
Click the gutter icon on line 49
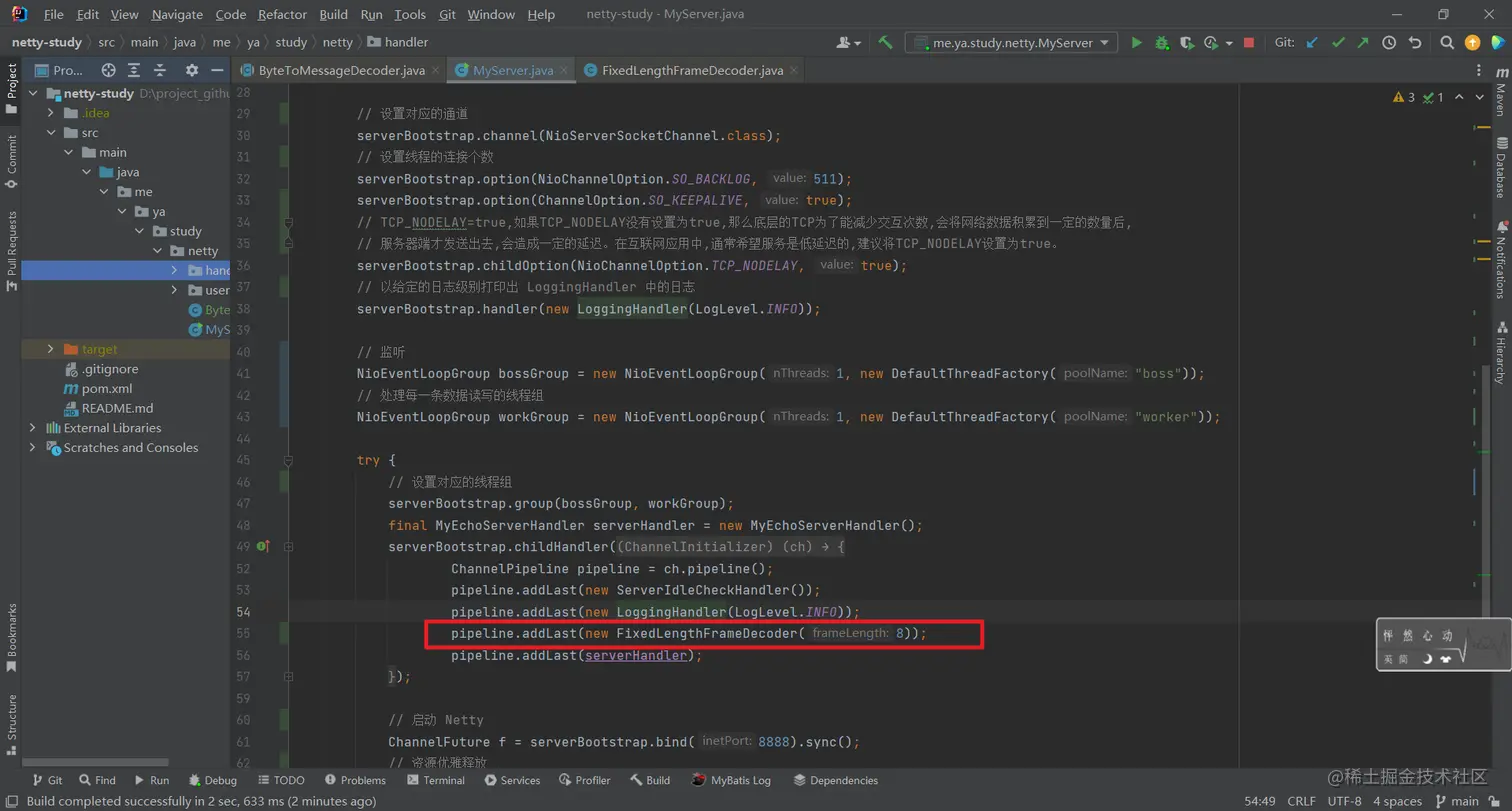pos(263,547)
